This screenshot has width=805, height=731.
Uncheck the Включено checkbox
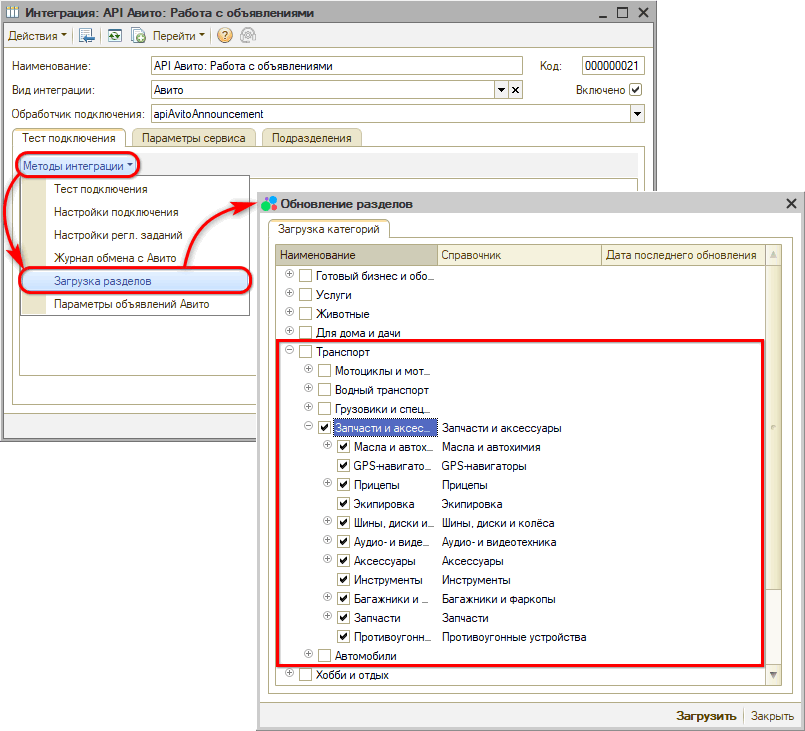tap(635, 90)
